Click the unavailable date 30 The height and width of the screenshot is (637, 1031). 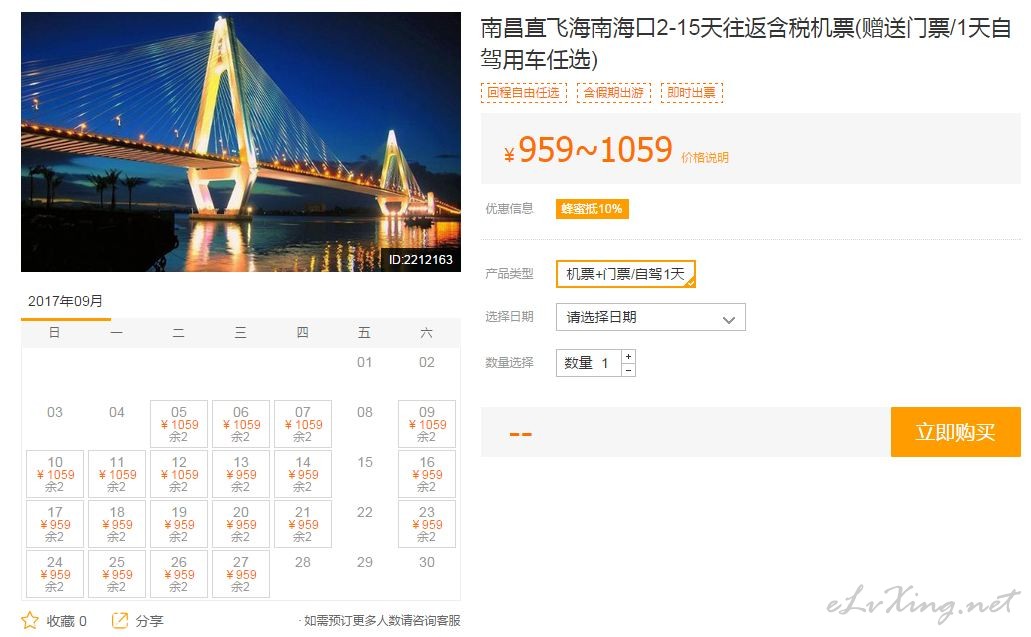click(x=427, y=562)
